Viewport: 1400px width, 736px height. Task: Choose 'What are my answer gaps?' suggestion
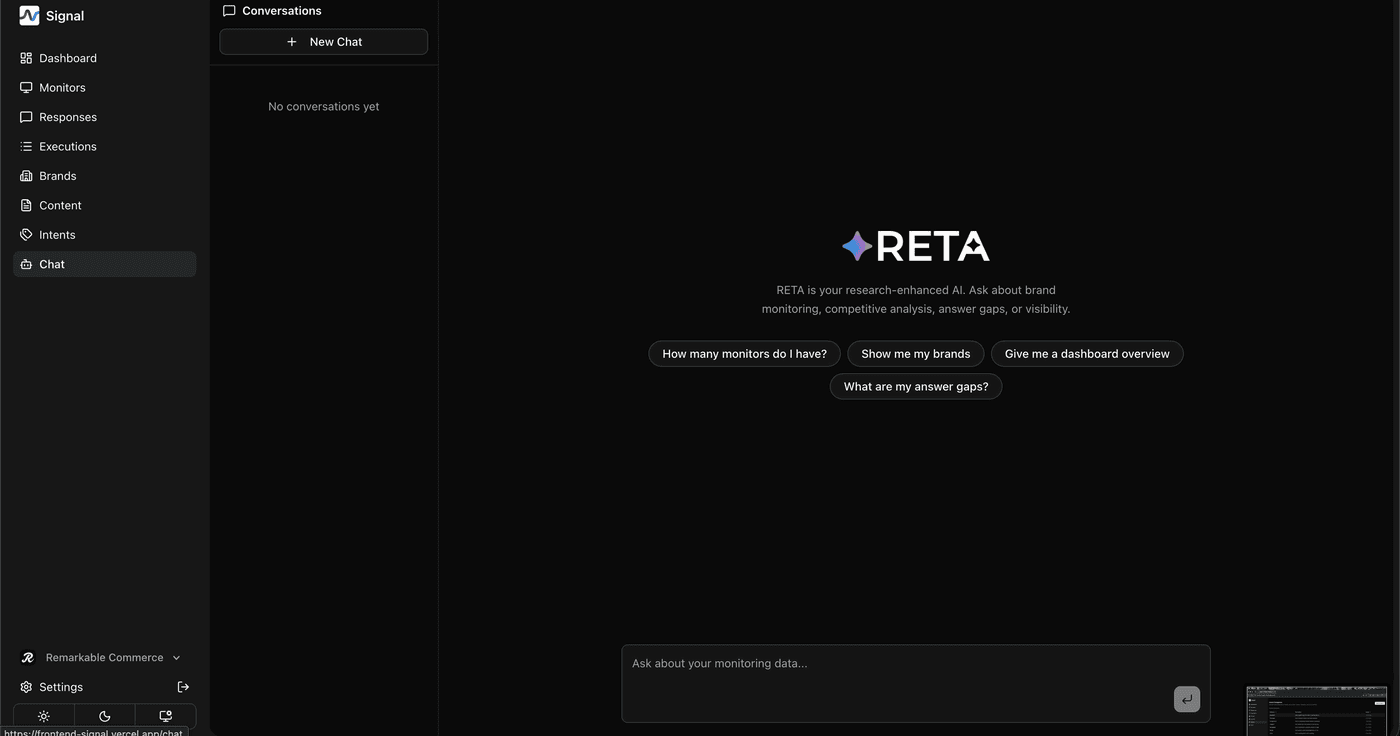click(916, 387)
